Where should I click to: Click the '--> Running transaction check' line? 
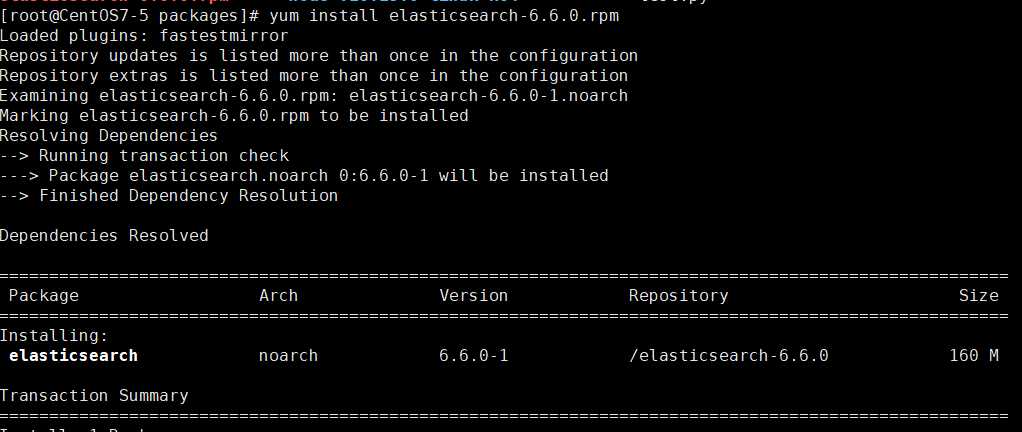(144, 156)
